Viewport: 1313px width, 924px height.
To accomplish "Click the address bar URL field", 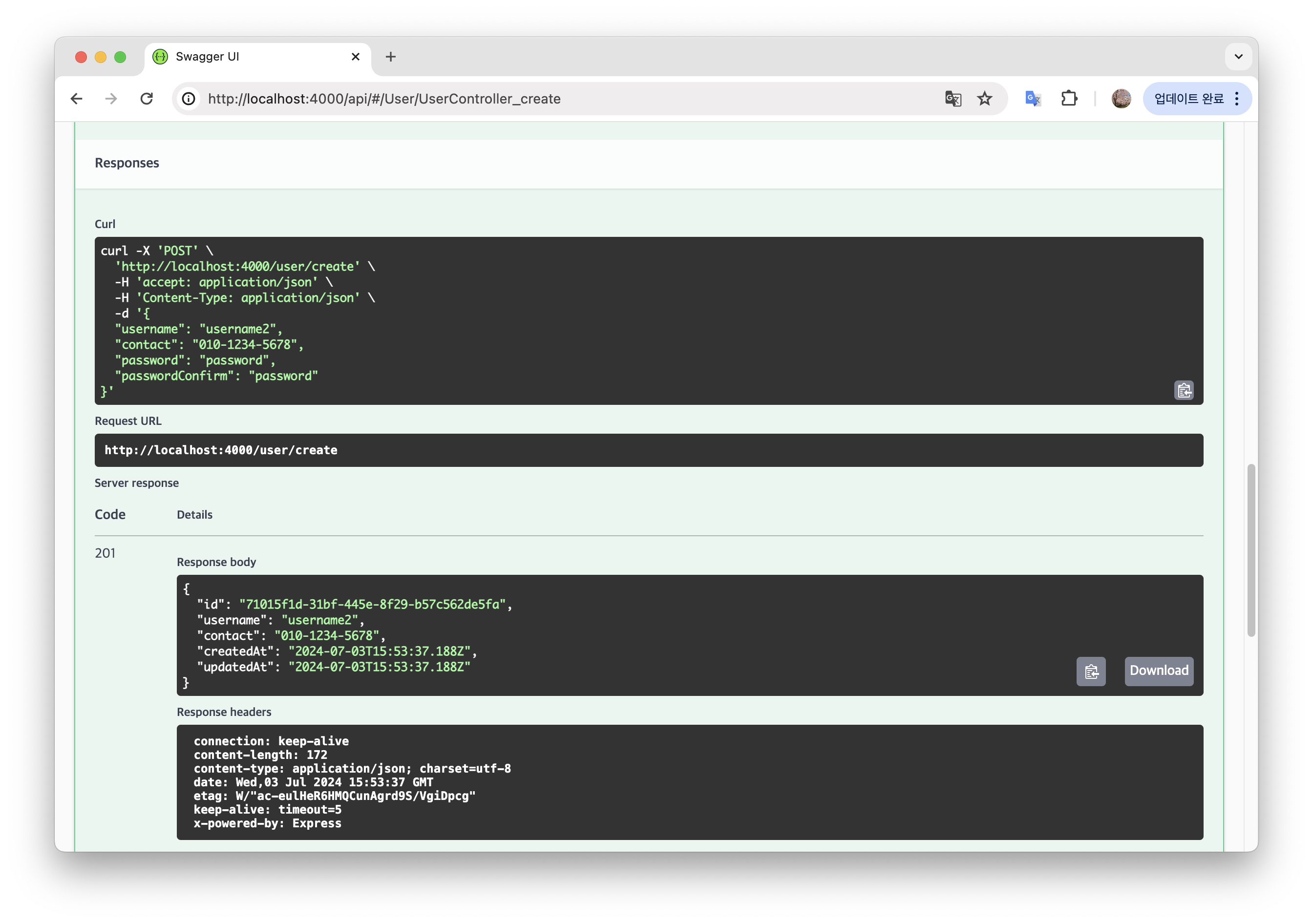I will tap(572, 99).
